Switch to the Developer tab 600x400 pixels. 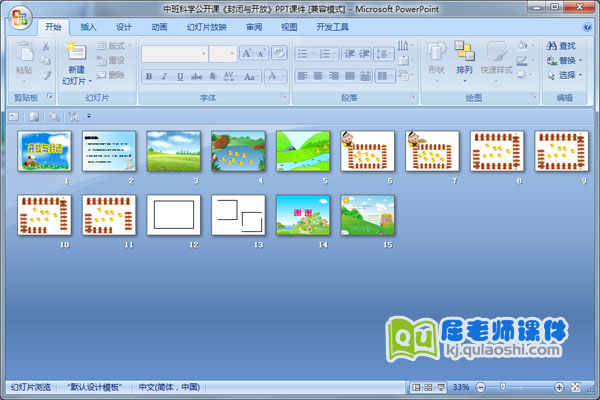tap(332, 27)
